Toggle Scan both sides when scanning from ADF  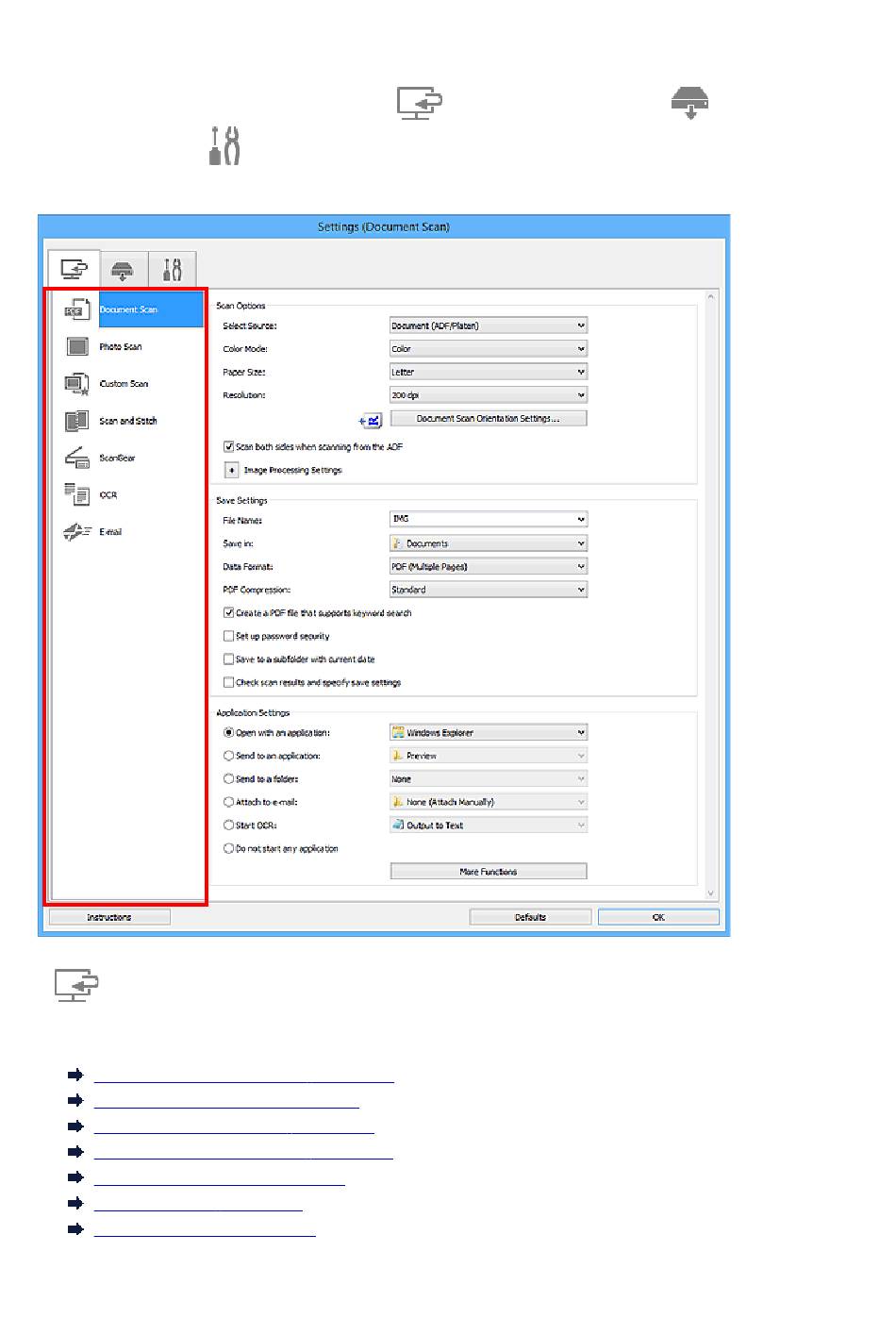(x=228, y=447)
